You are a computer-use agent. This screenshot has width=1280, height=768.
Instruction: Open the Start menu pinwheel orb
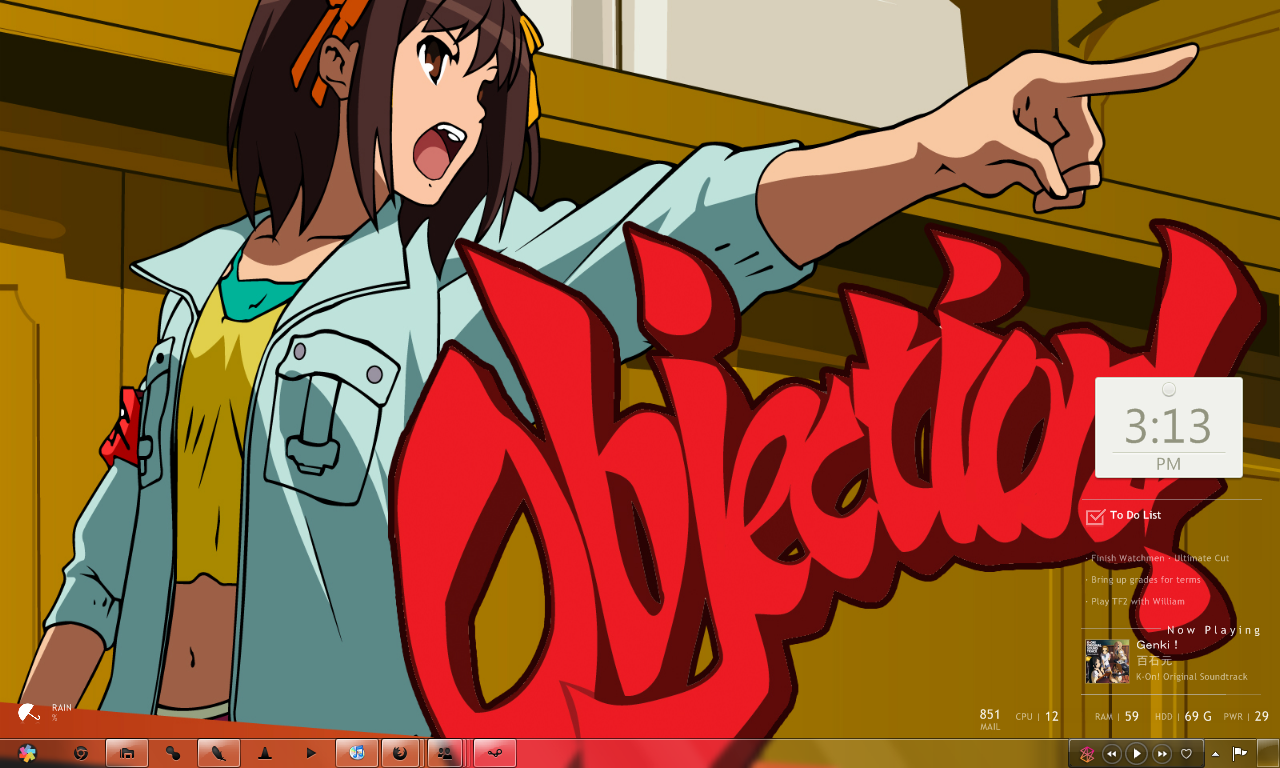27,753
